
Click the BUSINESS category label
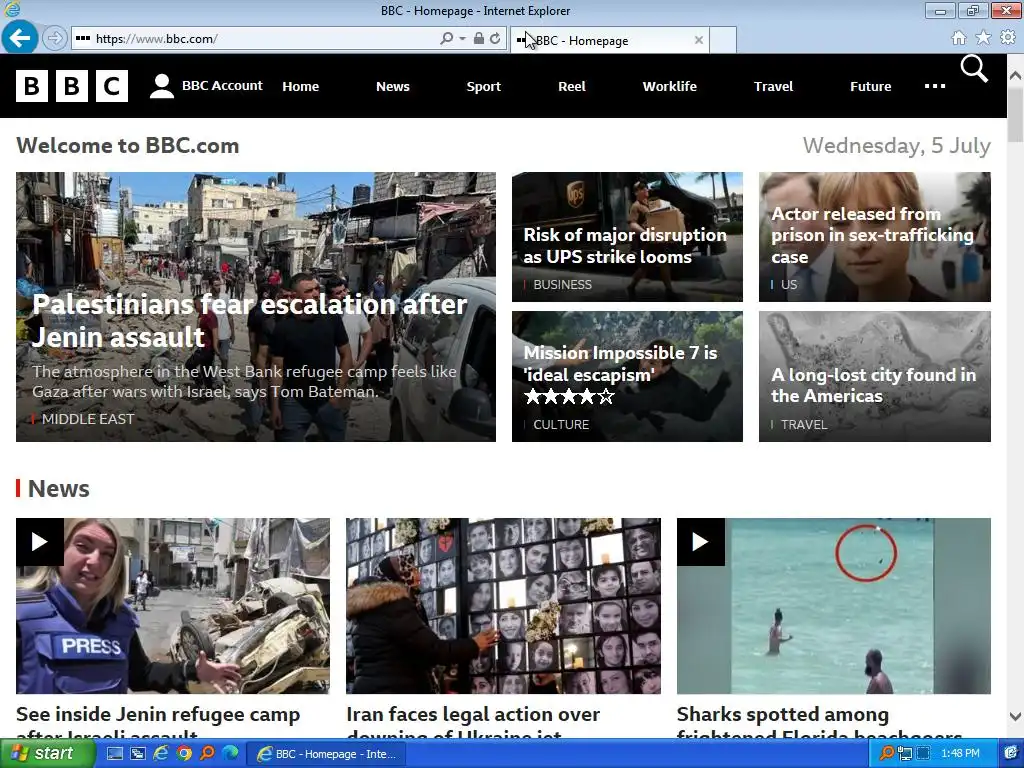click(562, 285)
